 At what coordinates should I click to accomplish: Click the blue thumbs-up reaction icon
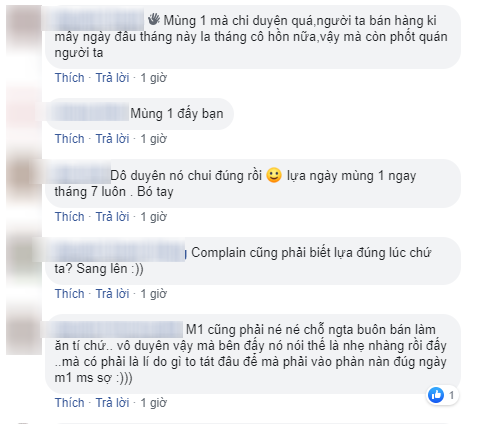coord(436,395)
